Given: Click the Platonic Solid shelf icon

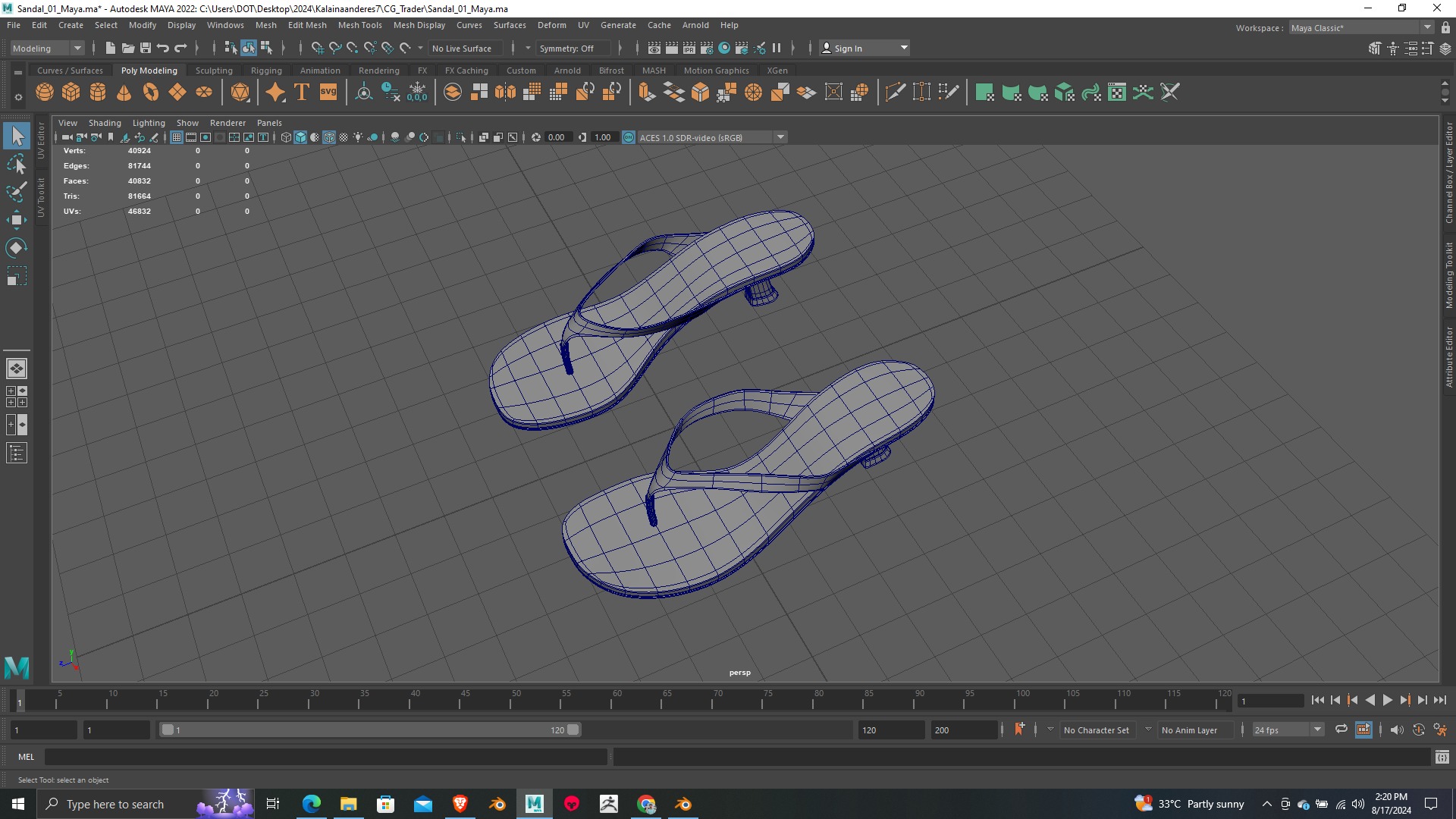Looking at the screenshot, I should (x=240, y=93).
